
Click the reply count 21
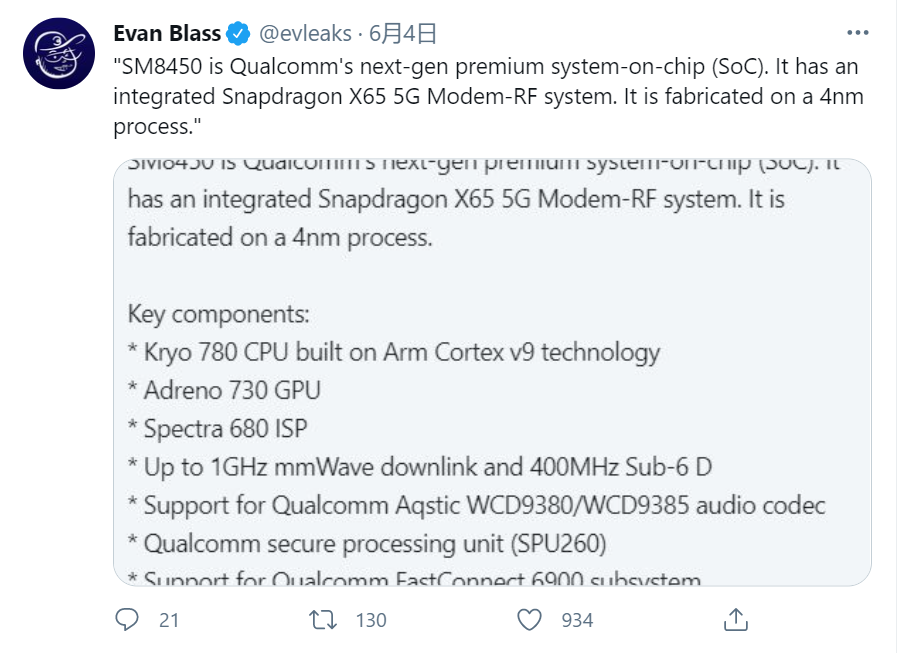[x=169, y=620]
